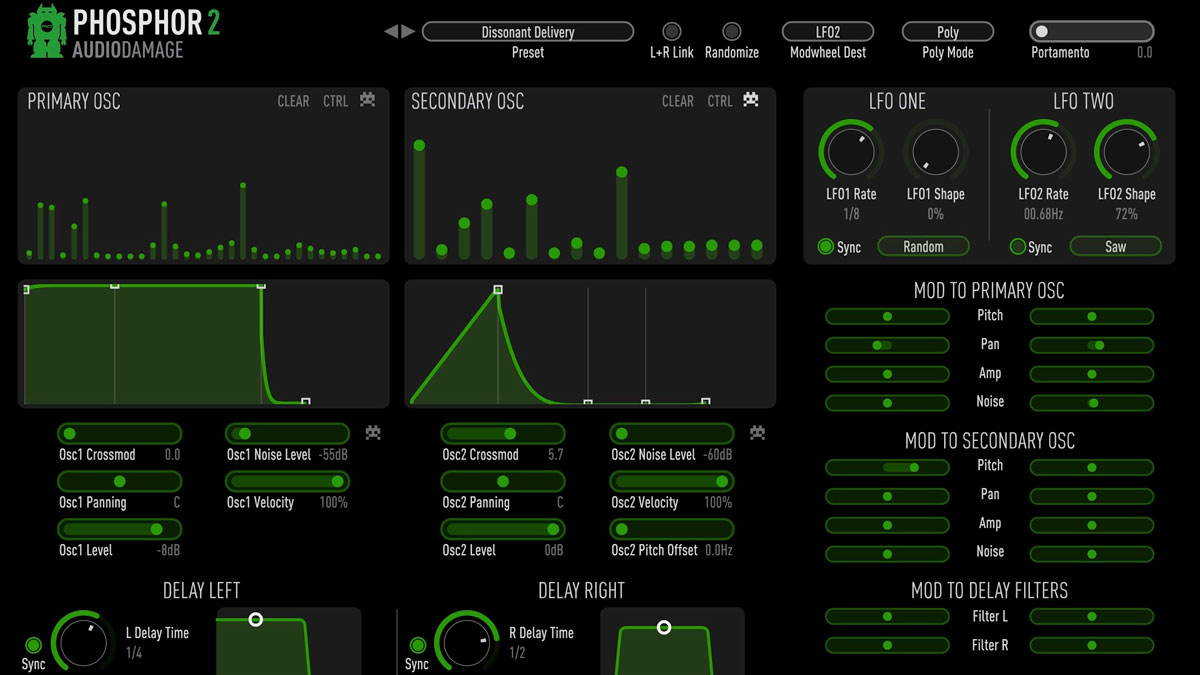Select the previous preset arrow
Screen dimensions: 1200x675
[x=393, y=31]
